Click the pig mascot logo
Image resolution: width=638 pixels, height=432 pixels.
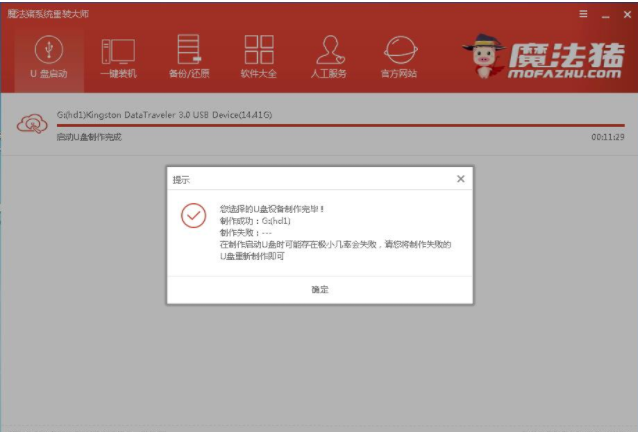tap(485, 58)
